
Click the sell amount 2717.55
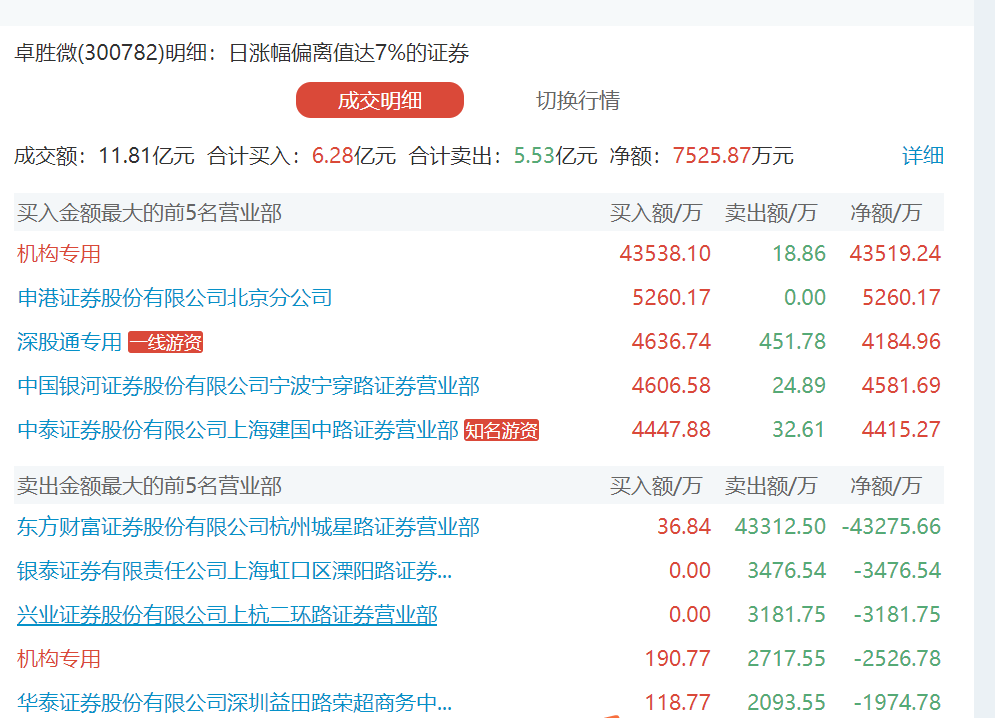(786, 658)
